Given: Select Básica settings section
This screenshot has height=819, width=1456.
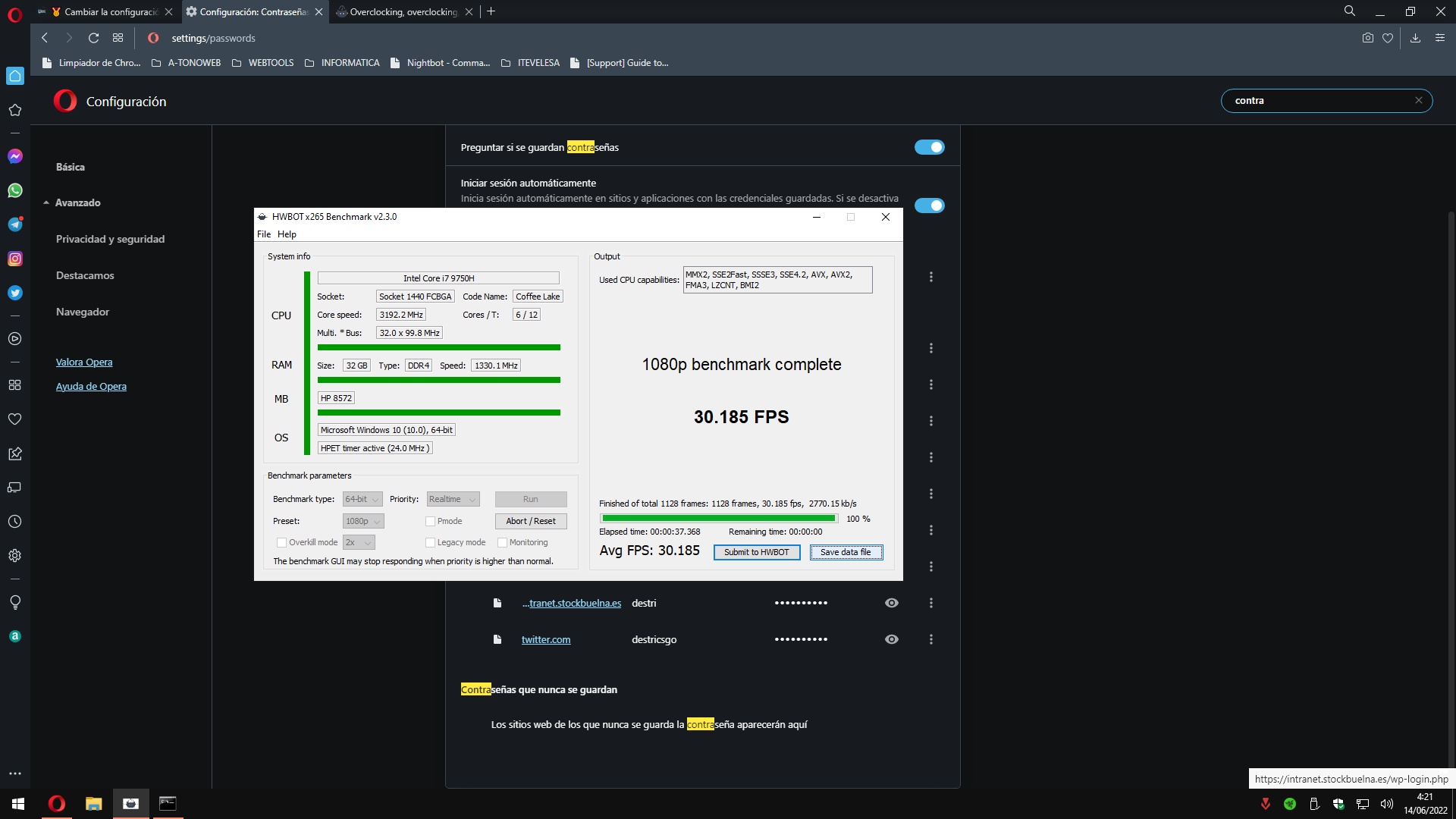Looking at the screenshot, I should (x=71, y=167).
